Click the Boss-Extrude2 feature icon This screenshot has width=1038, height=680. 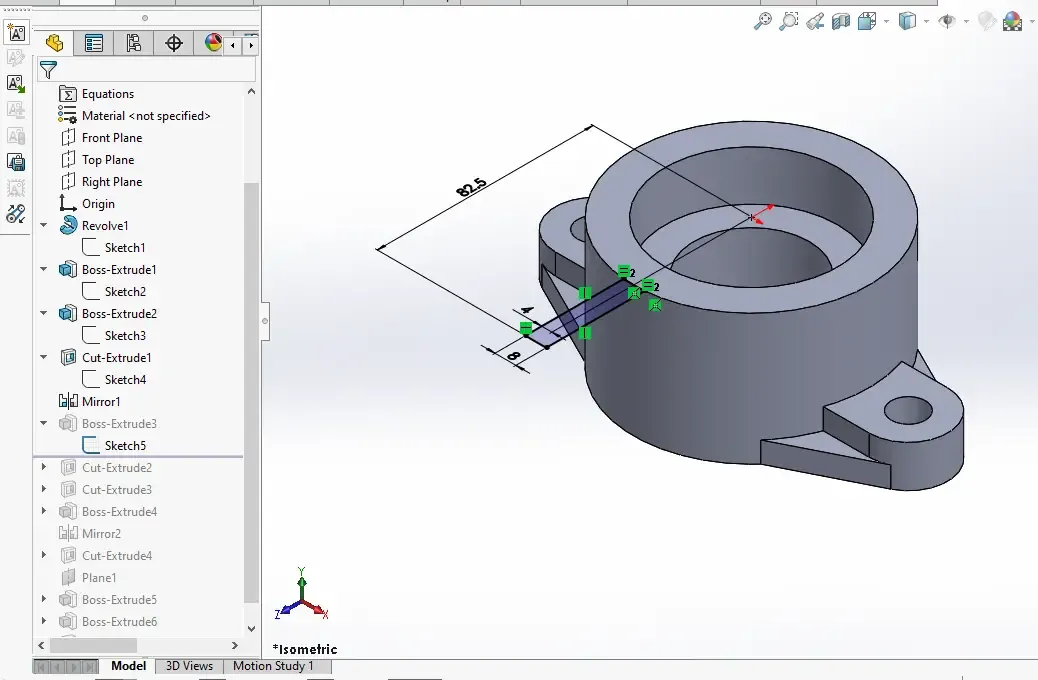click(x=68, y=313)
